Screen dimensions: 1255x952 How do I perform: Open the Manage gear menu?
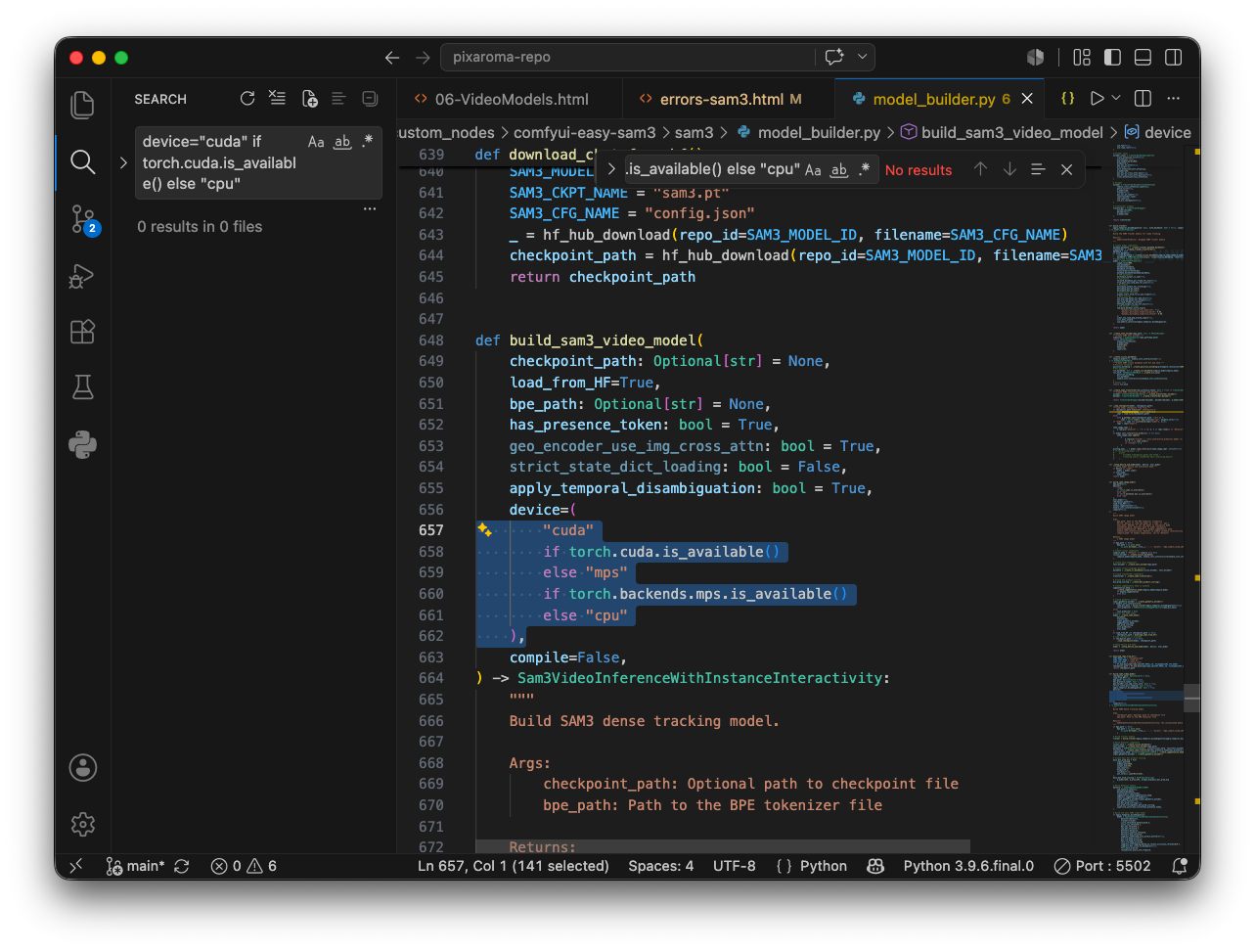(83, 825)
